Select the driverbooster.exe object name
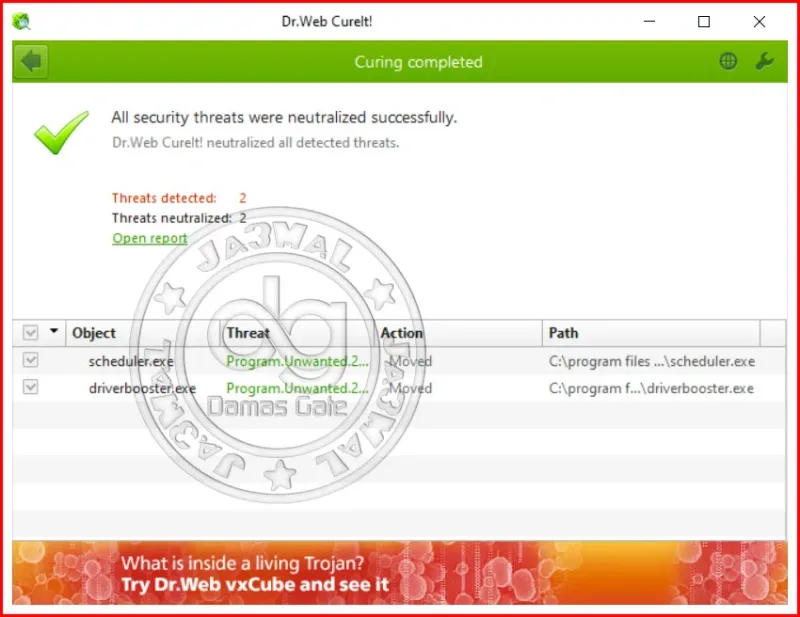 142,388
